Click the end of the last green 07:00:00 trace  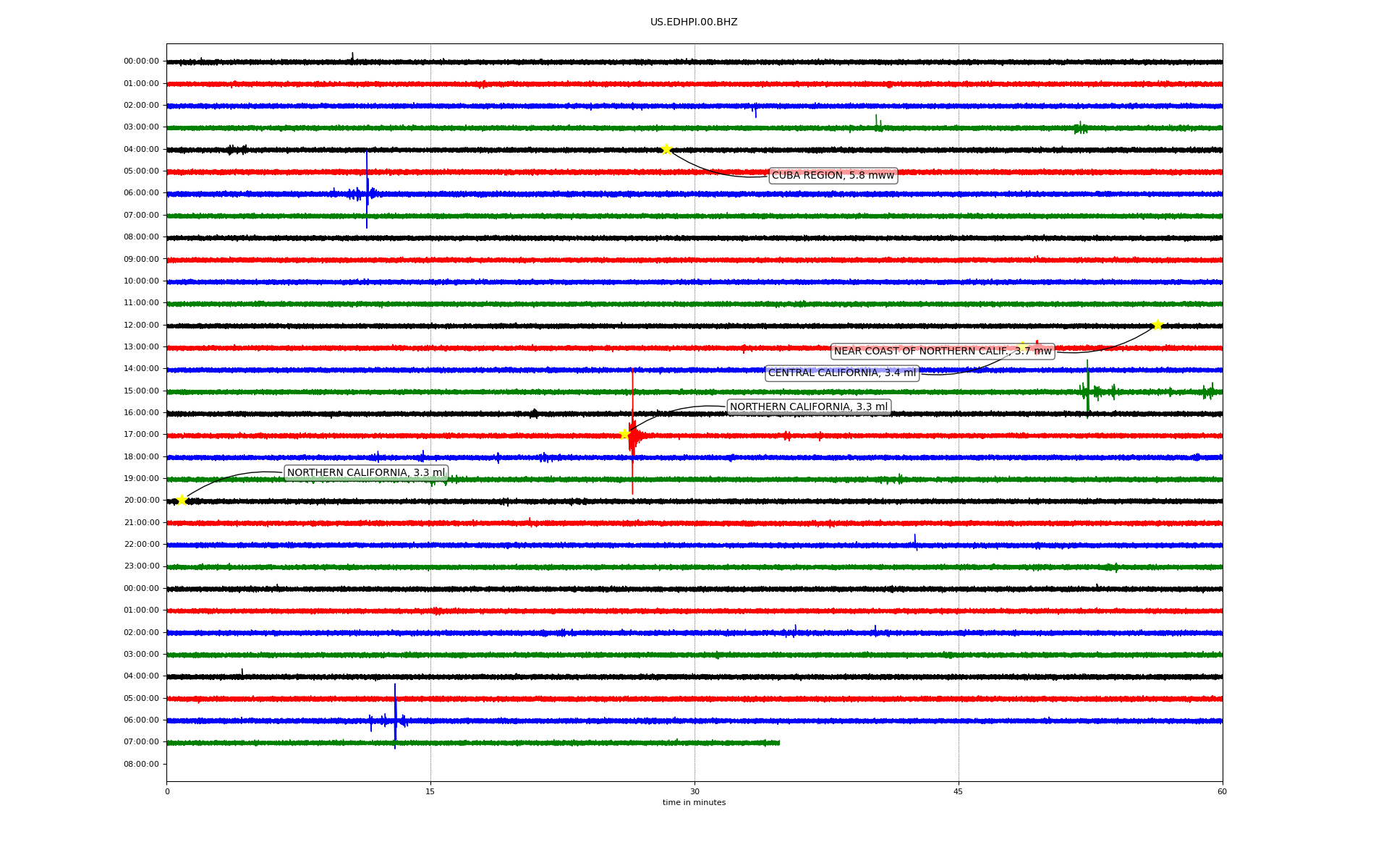(x=778, y=743)
